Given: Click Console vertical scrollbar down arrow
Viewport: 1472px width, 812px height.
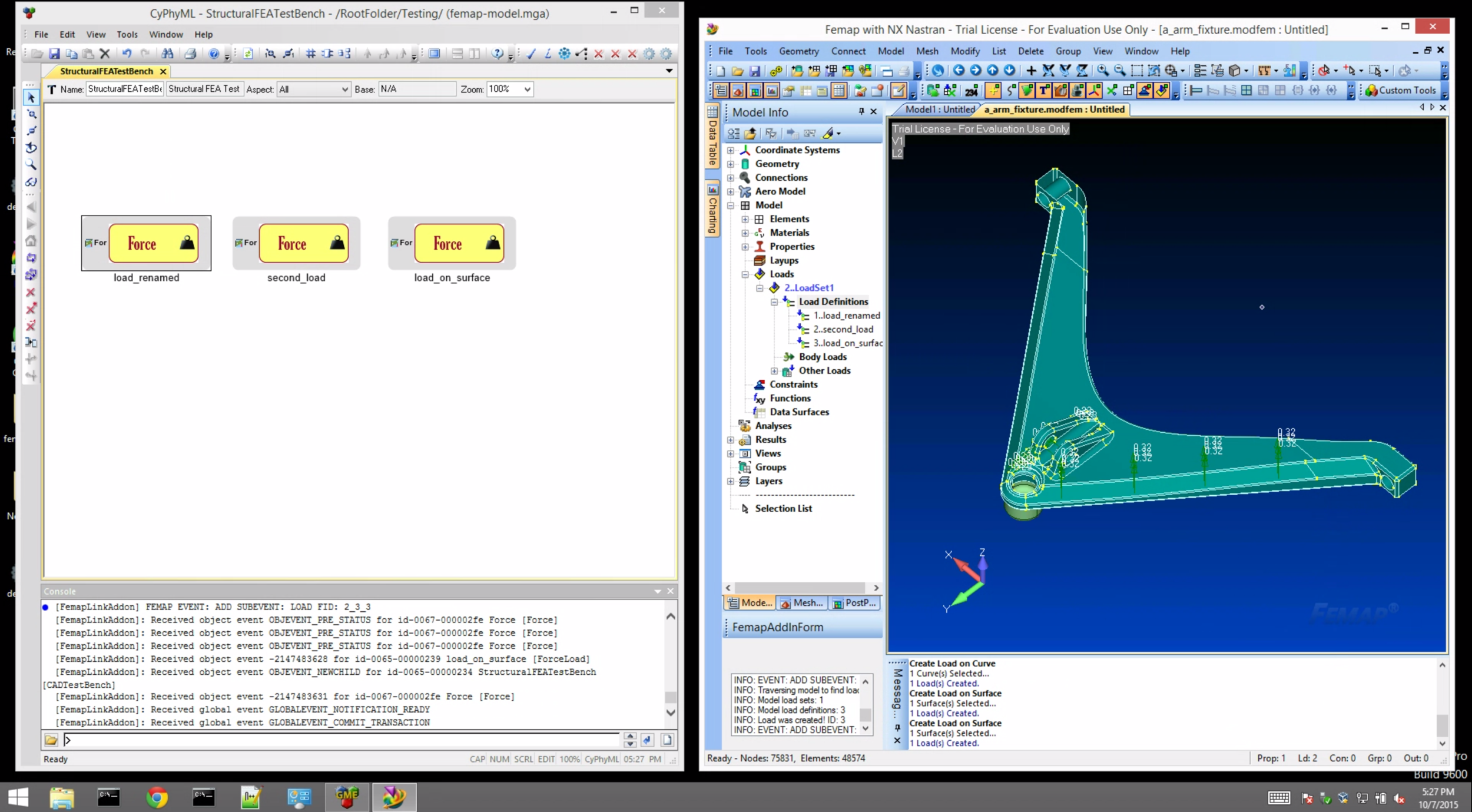Looking at the screenshot, I should click(x=670, y=712).
